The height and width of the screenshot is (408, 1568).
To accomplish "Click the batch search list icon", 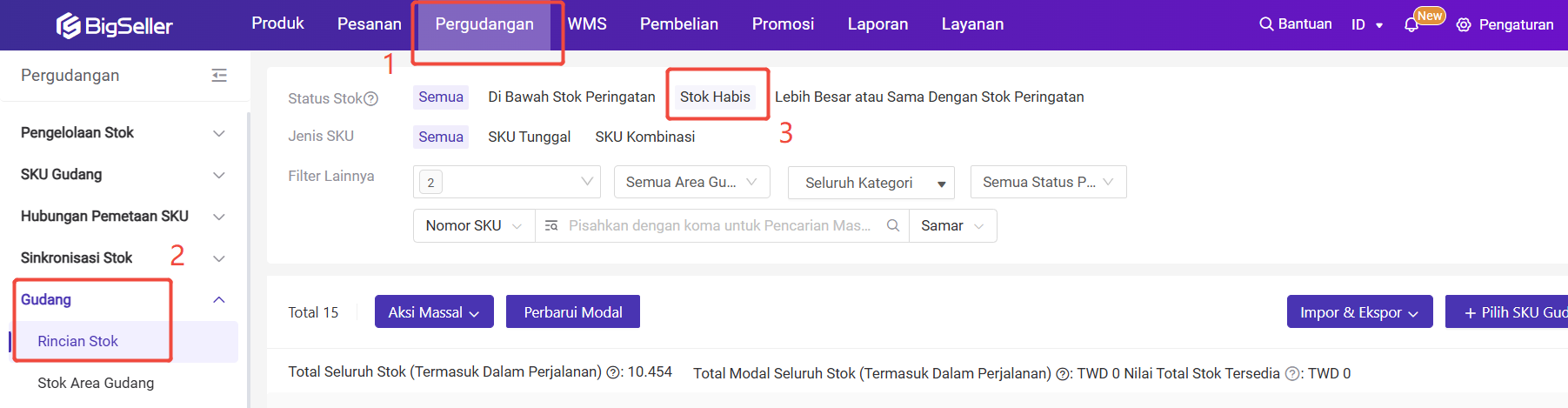I will click(x=550, y=225).
